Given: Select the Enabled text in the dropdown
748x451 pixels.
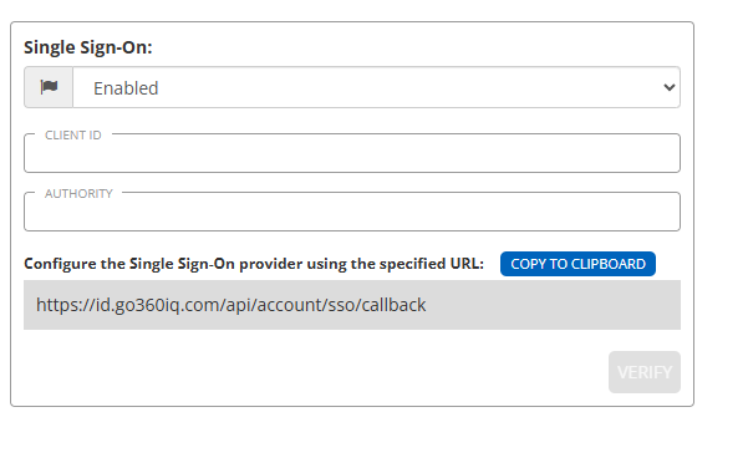Looking at the screenshot, I should [126, 88].
